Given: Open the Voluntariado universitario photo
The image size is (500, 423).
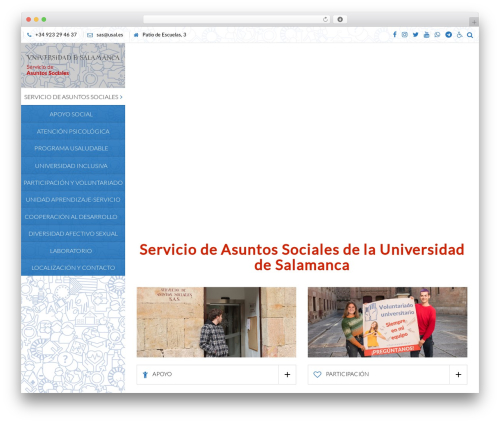Looking at the screenshot, I should [387, 322].
